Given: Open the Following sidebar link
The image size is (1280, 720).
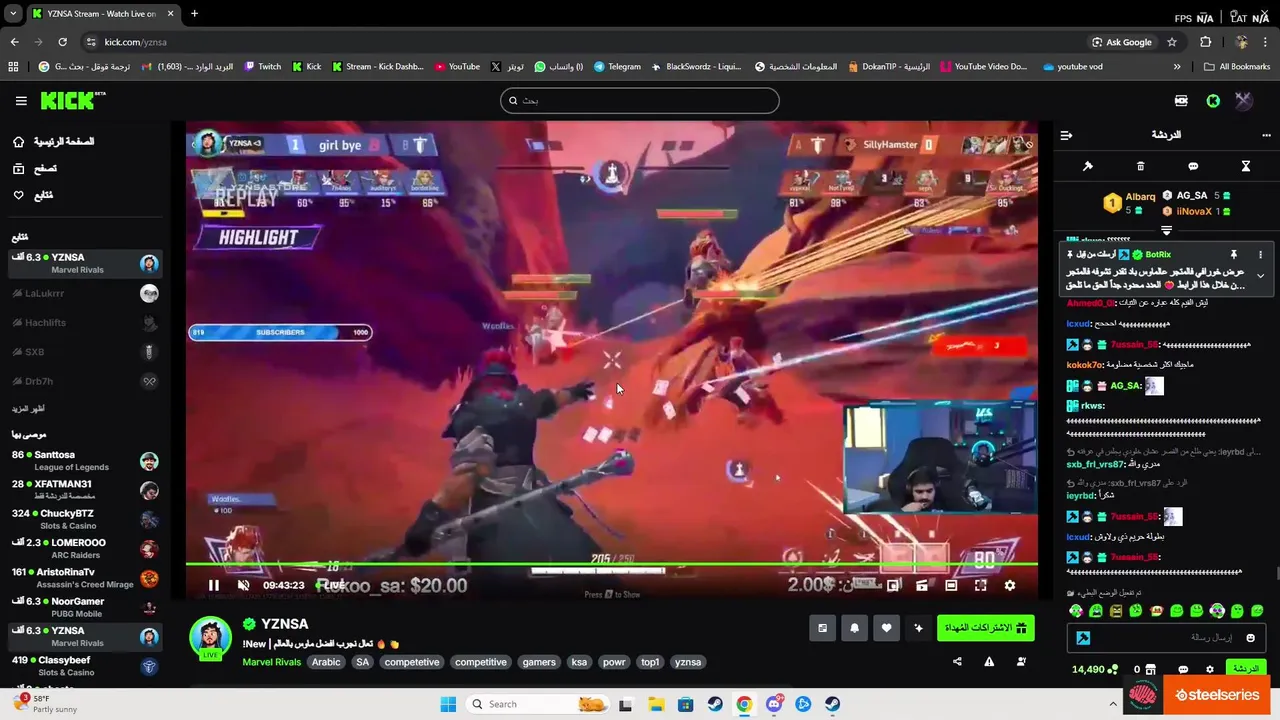Looking at the screenshot, I should (33, 195).
